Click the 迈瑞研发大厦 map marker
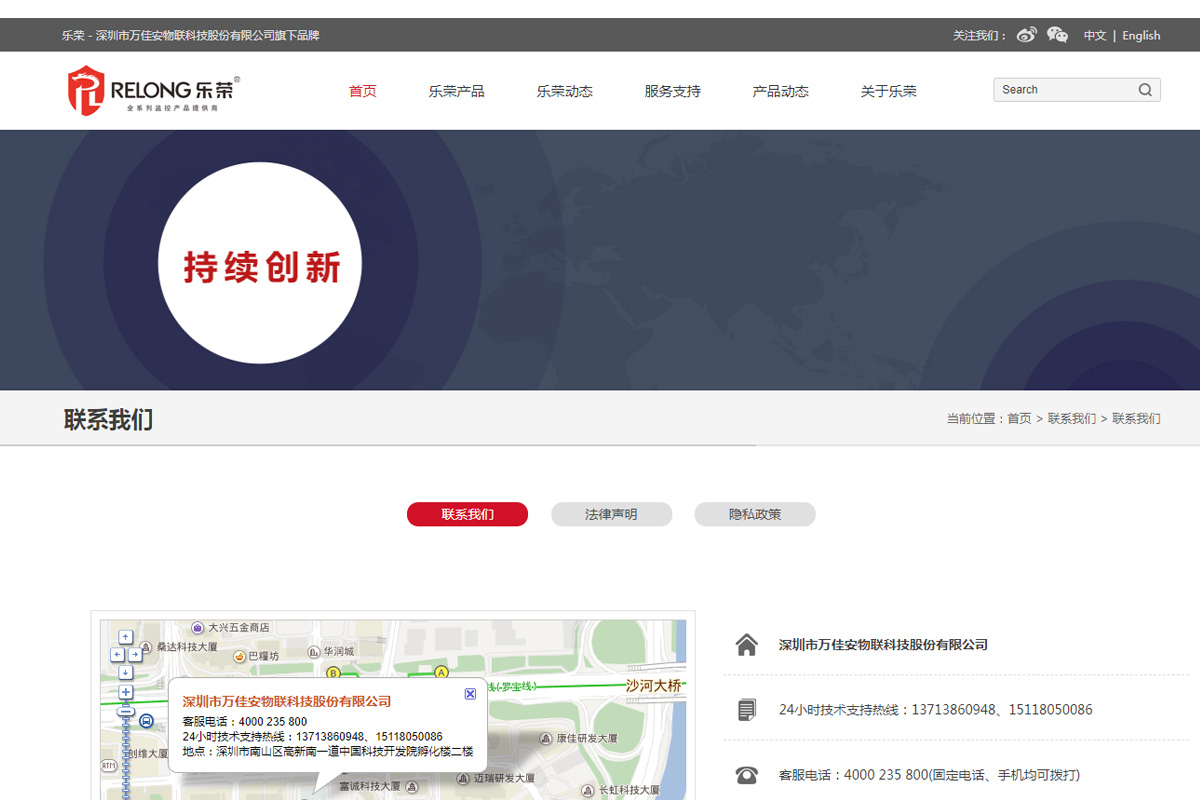 (x=461, y=778)
